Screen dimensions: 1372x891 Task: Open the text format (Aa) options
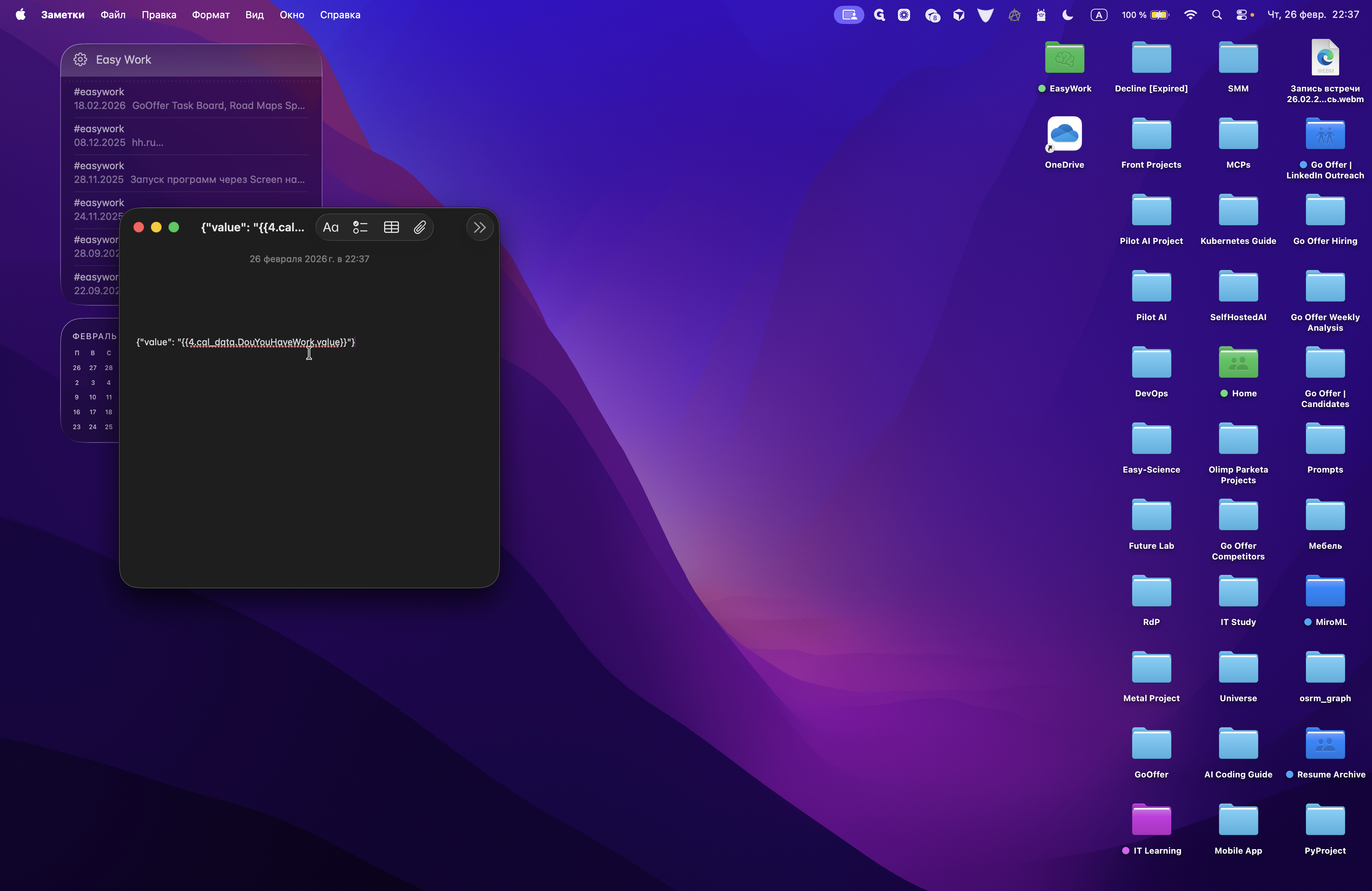coord(330,227)
